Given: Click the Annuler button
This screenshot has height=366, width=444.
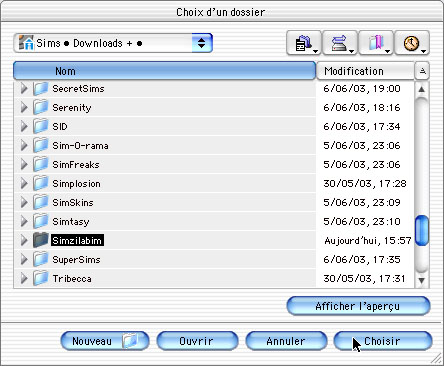Looking at the screenshot, I should (286, 341).
